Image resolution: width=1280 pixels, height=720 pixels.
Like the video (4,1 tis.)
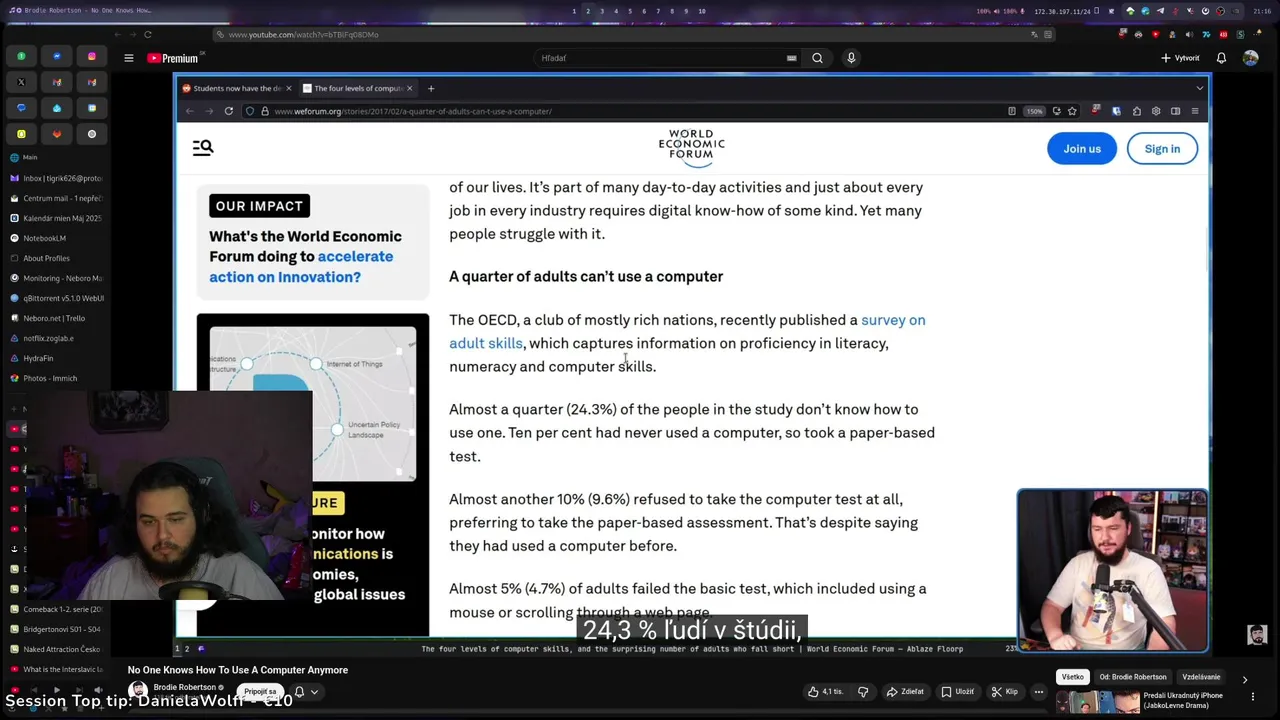coord(825,691)
